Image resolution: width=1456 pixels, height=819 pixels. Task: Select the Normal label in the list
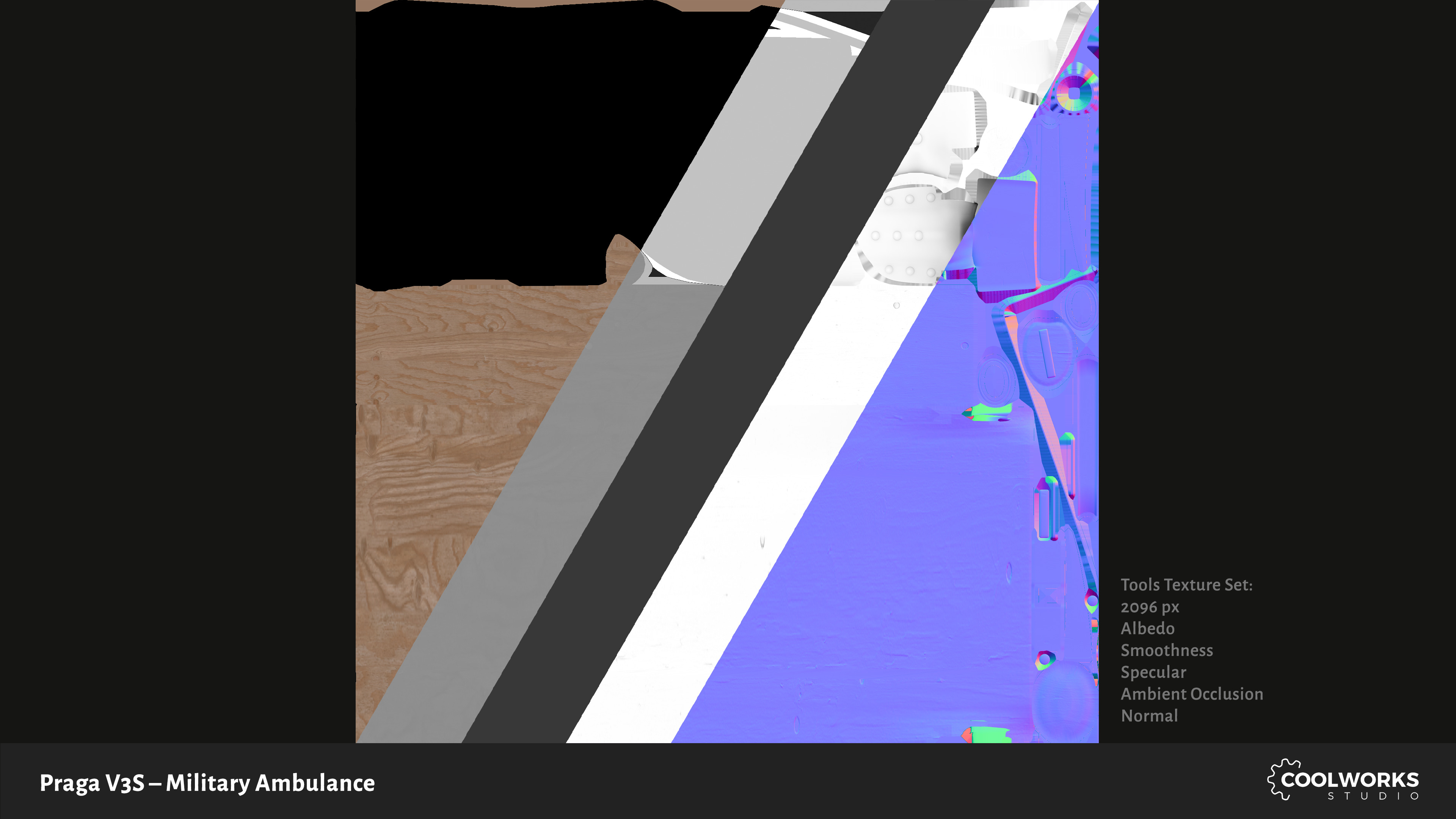click(x=1149, y=716)
